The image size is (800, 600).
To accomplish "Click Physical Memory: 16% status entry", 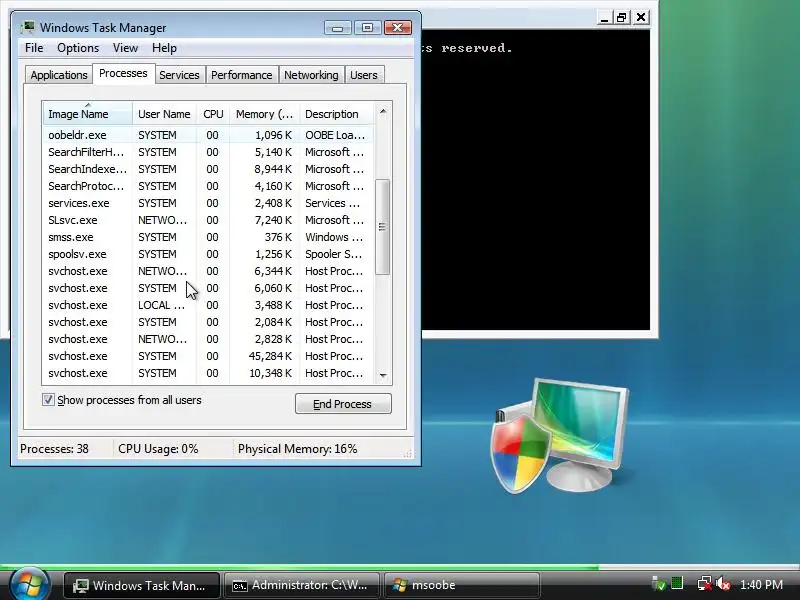I will [297, 449].
